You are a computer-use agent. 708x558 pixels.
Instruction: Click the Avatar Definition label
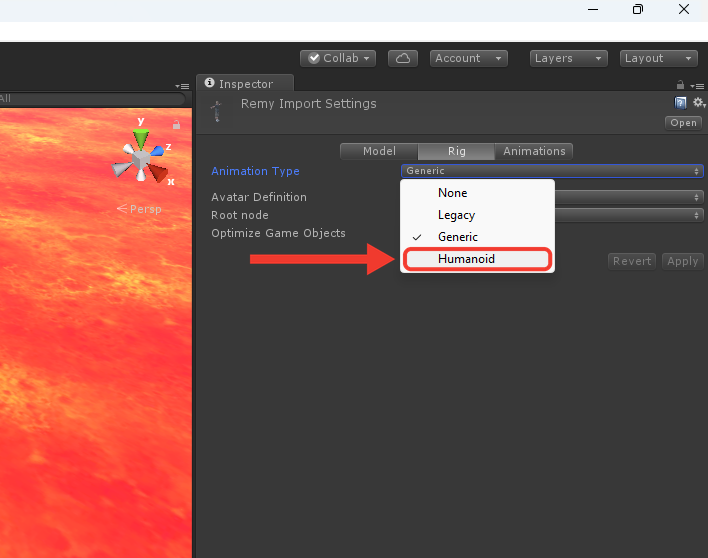[259, 197]
